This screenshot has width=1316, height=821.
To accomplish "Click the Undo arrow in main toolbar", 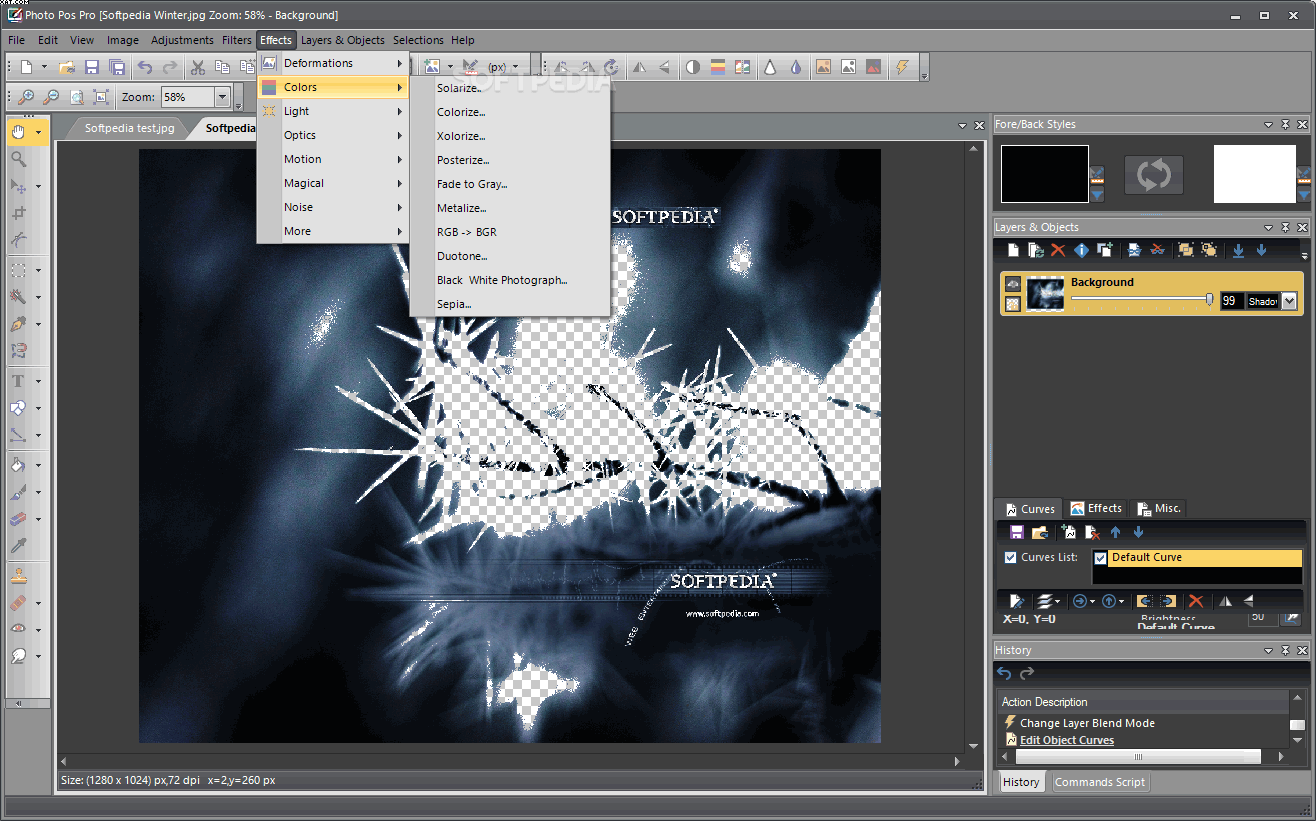I will click(x=146, y=67).
